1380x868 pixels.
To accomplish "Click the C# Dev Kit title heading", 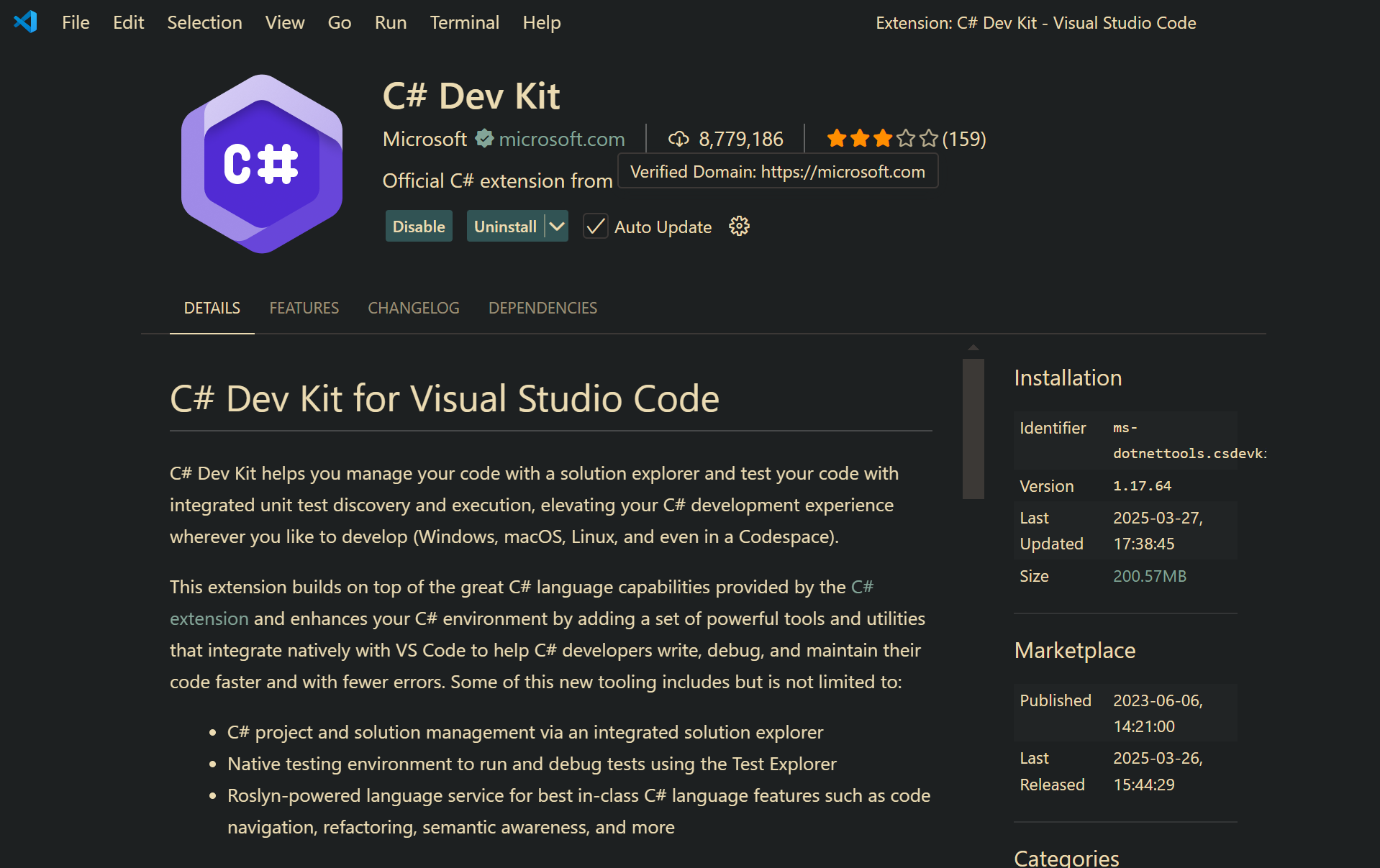I will (471, 96).
